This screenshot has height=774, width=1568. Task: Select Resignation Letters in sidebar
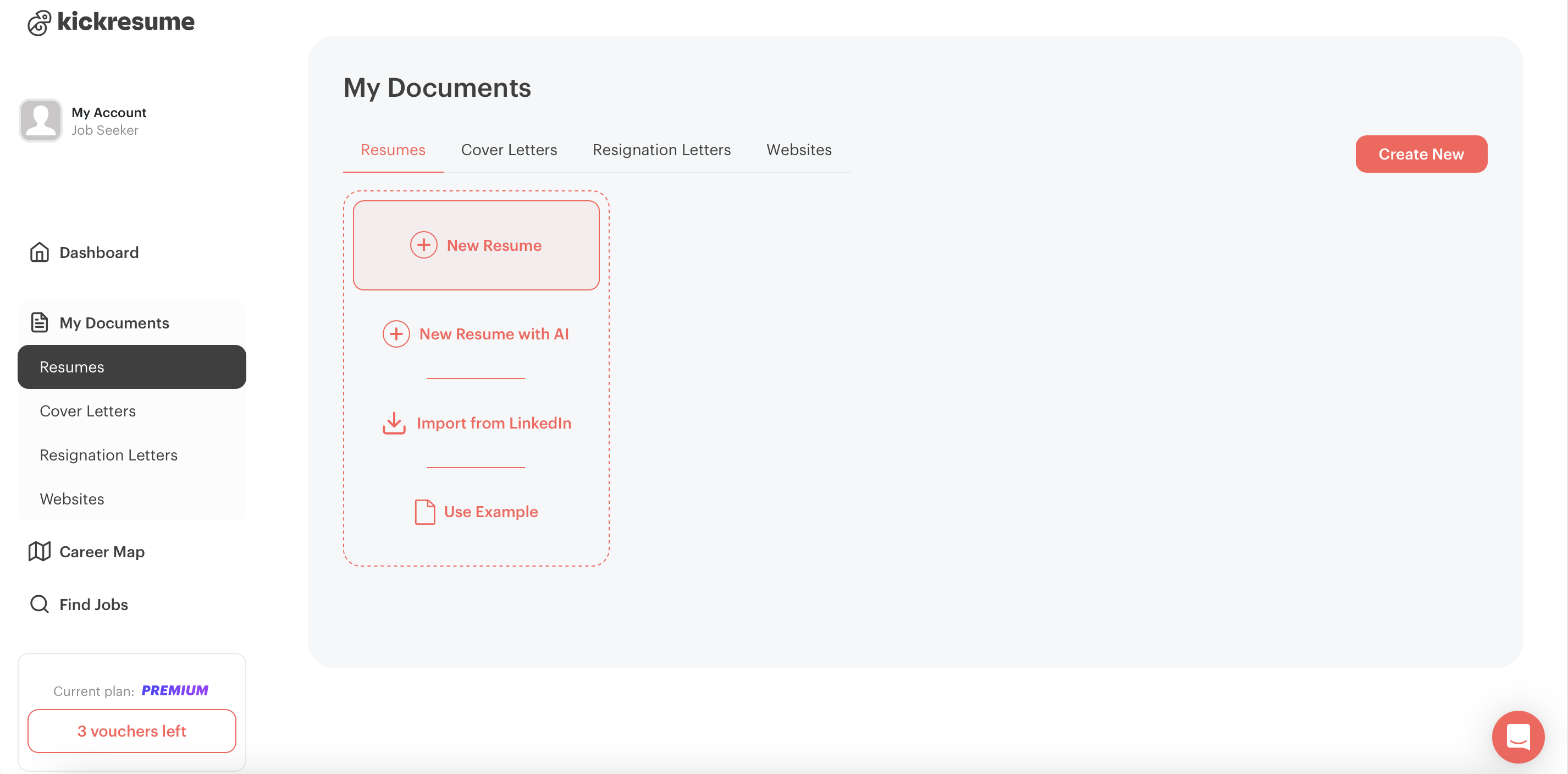(108, 455)
